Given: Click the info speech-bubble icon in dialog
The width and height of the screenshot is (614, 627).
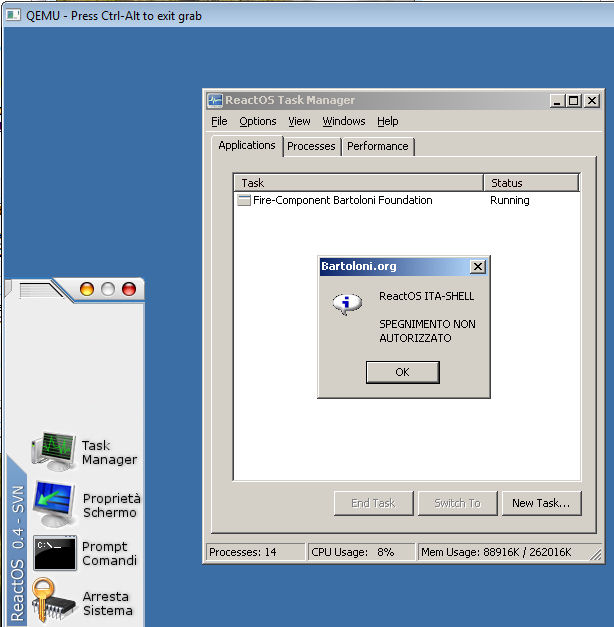Looking at the screenshot, I should pos(347,304).
